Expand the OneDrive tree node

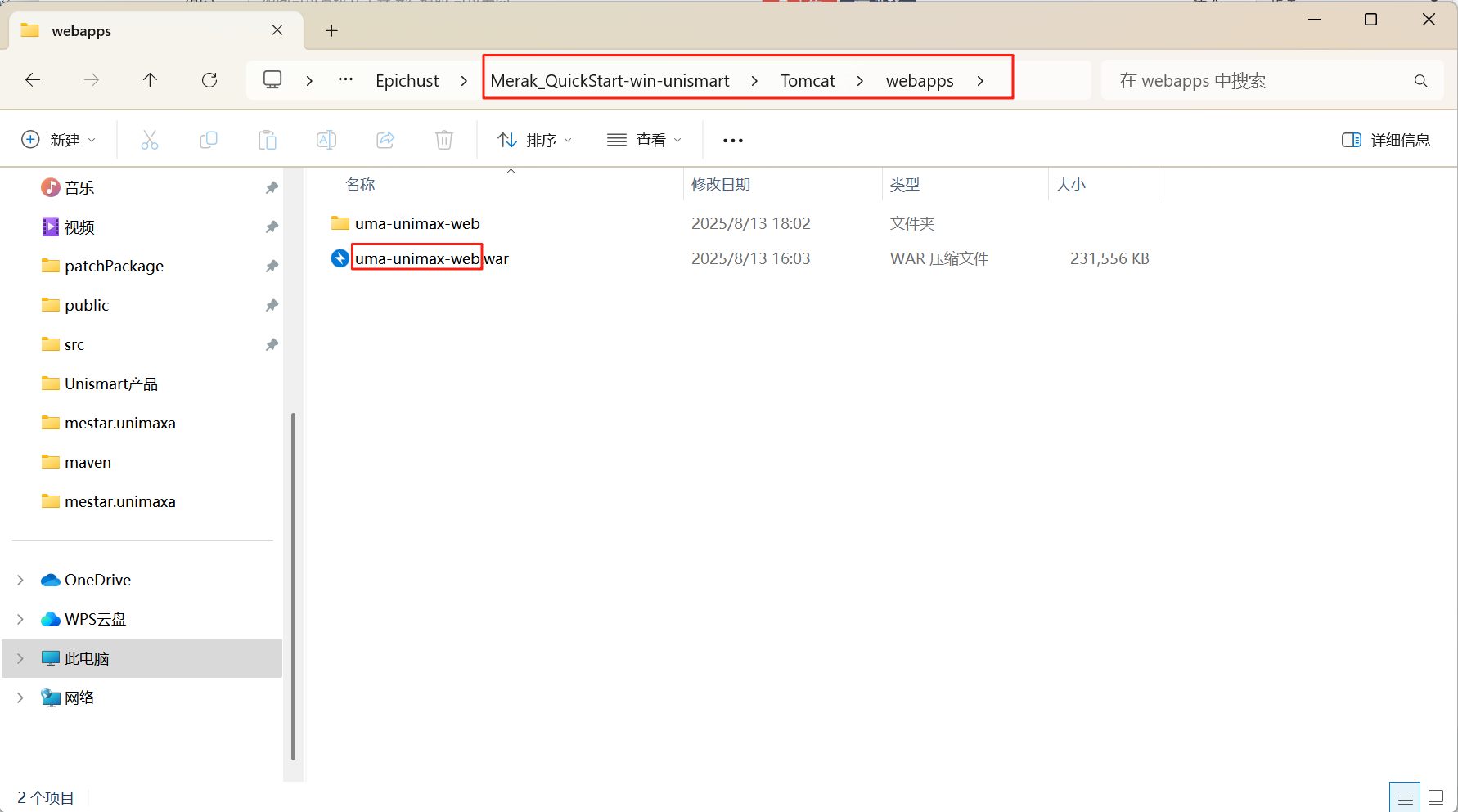click(x=20, y=580)
